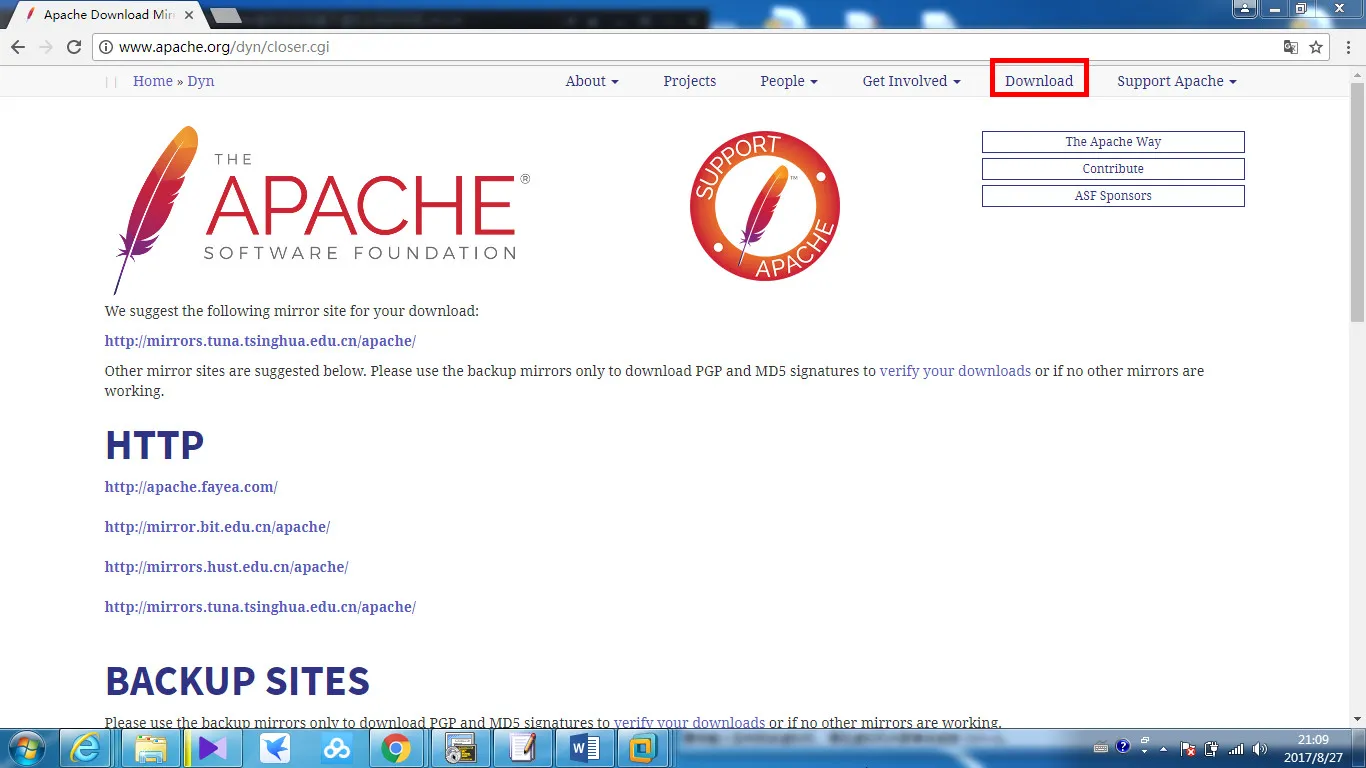Screen dimensions: 1366x768
Task: Open the Projects menu item
Action: pyautogui.click(x=690, y=81)
